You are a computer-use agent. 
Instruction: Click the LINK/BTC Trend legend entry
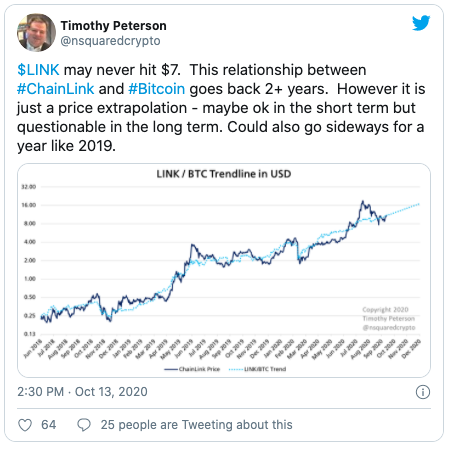pos(257,369)
